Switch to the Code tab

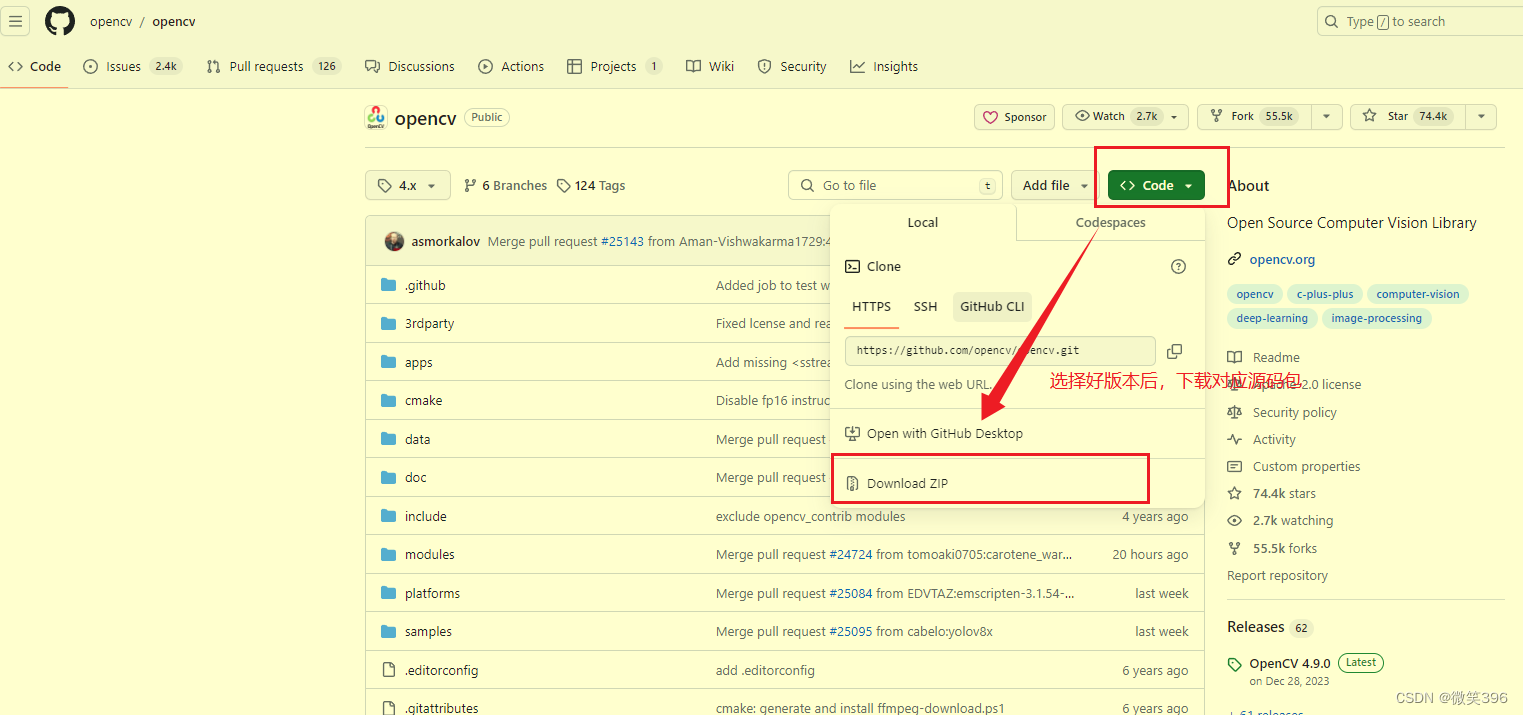pos(35,67)
